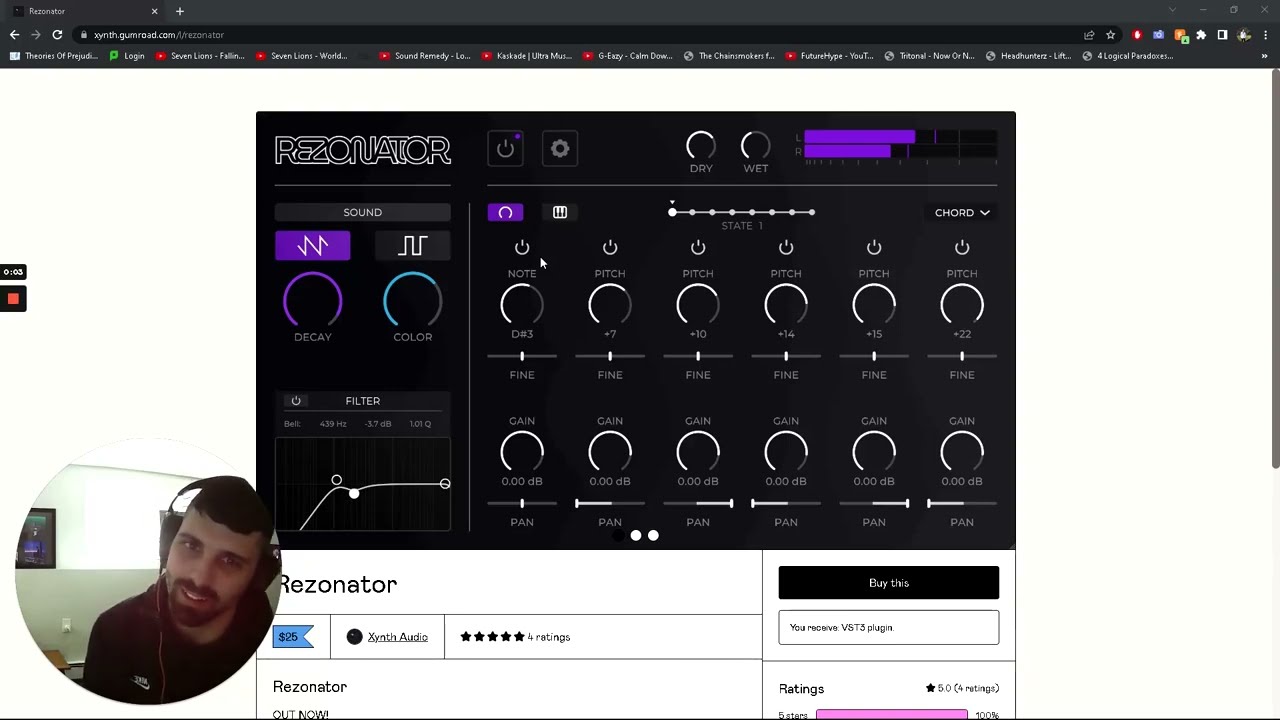Open the browser extensions puzzle icon

(x=1201, y=35)
